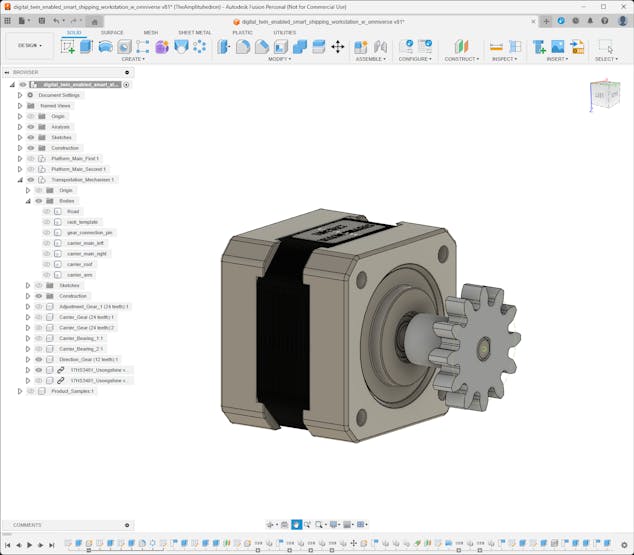
Task: Toggle visibility of carrier_roof body
Action: point(46,264)
